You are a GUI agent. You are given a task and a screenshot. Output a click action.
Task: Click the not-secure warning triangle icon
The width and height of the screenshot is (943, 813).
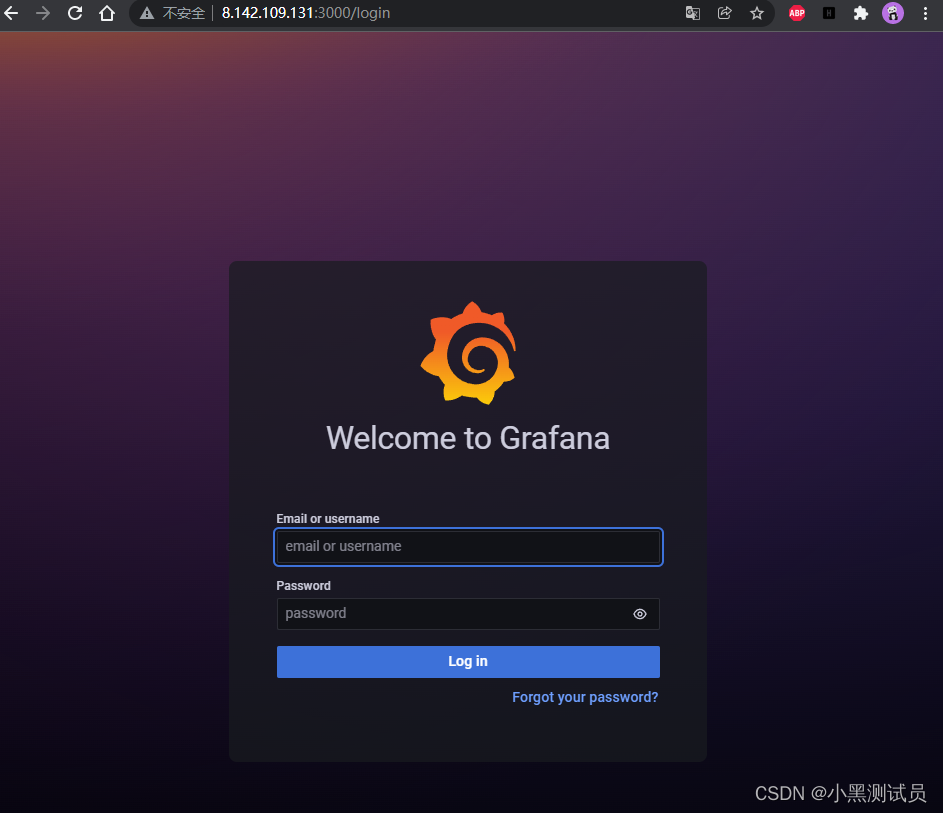pyautogui.click(x=147, y=13)
